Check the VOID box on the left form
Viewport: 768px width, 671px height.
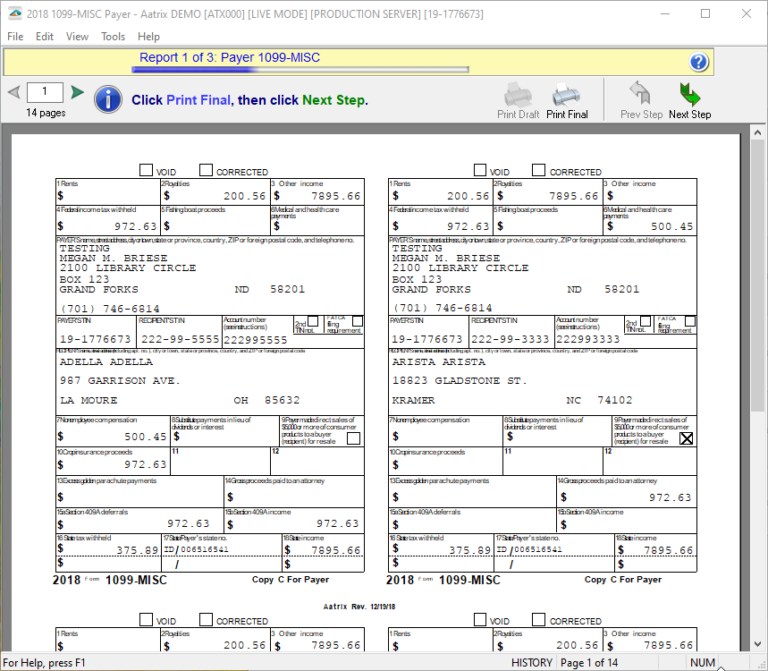click(x=146, y=171)
